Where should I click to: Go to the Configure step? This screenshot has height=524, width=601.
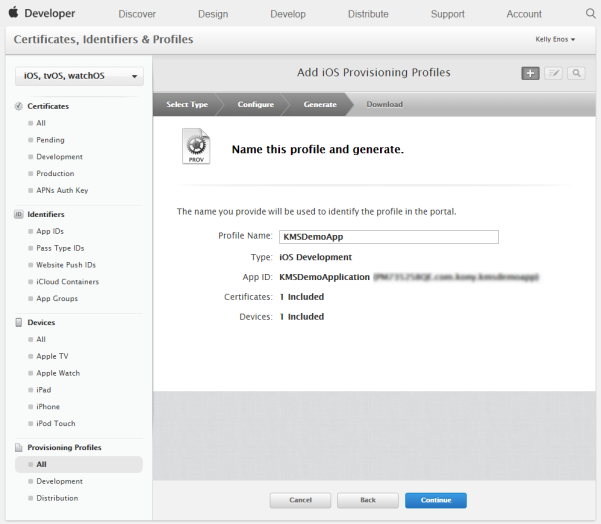coord(256,104)
